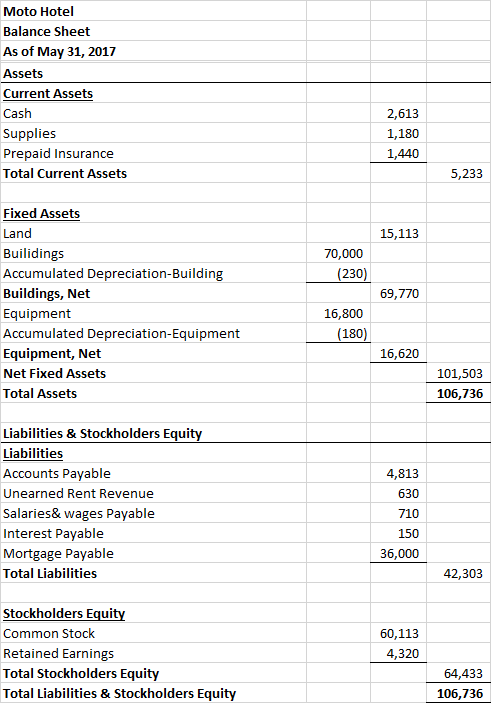Select the Prepaid Insurance value 1,440
491x703 pixels.
click(403, 154)
